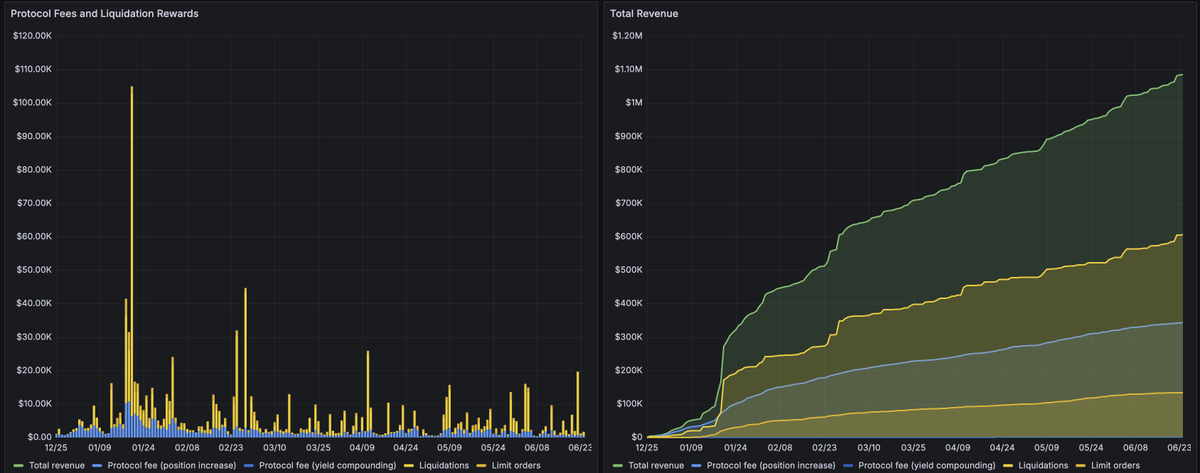Click the $500K y-axis label
The image size is (1200, 473).
[x=630, y=270]
